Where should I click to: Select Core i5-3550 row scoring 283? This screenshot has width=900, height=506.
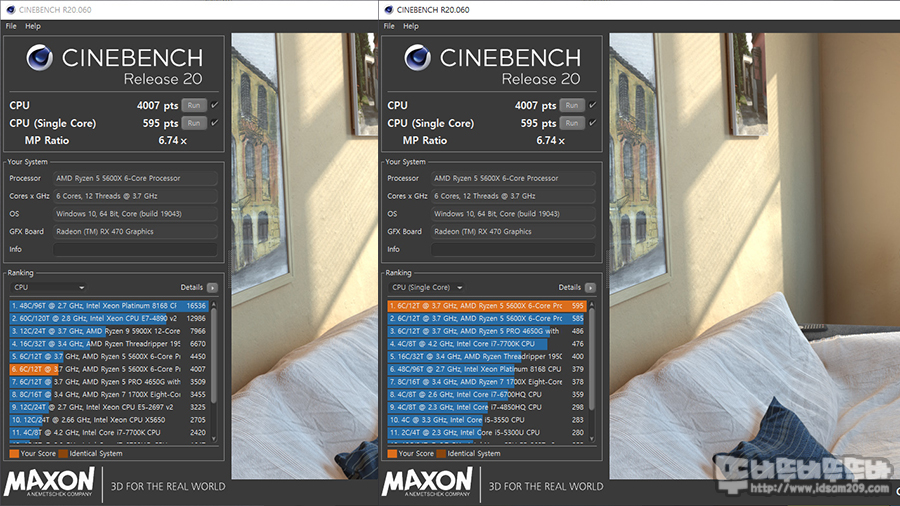coord(487,419)
